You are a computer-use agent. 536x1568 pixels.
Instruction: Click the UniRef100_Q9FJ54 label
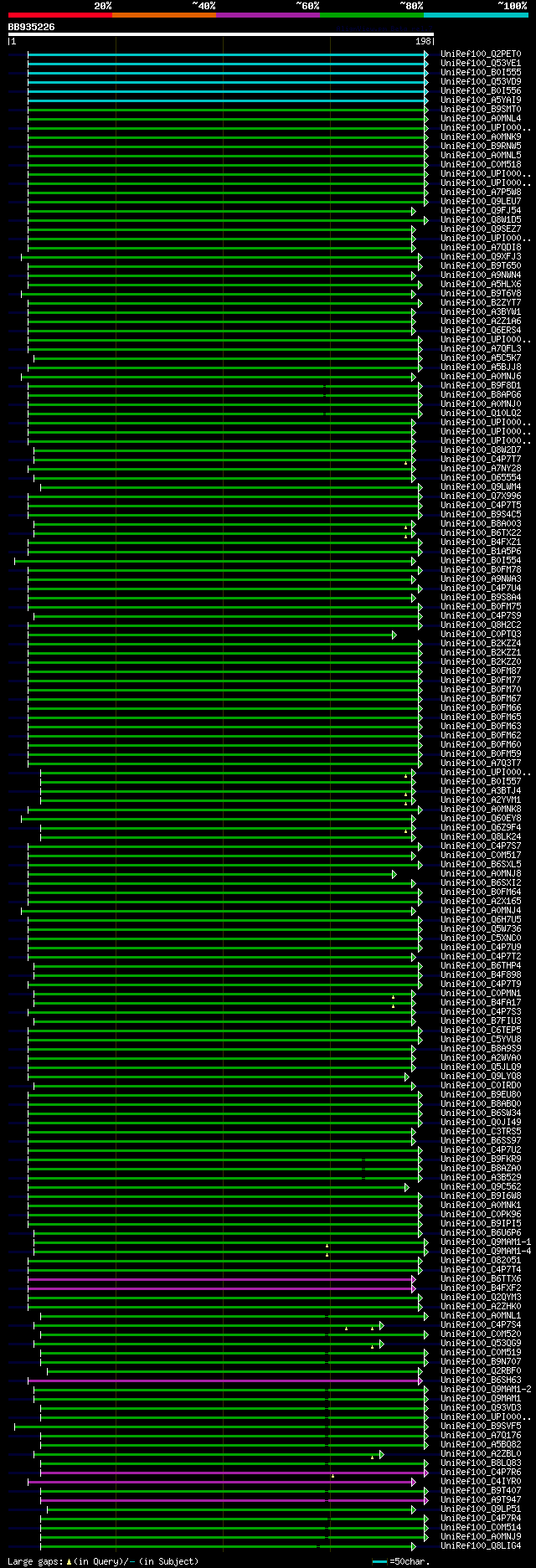tap(481, 210)
